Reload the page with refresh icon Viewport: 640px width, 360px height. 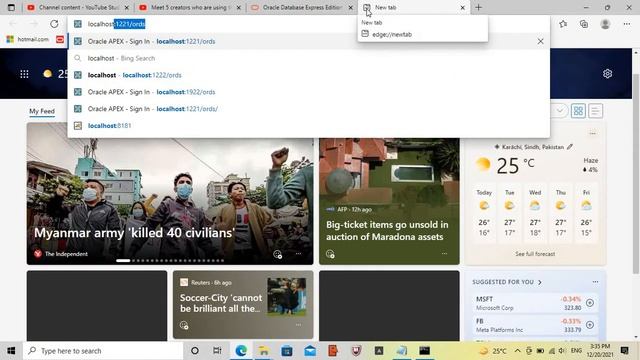coord(54,24)
